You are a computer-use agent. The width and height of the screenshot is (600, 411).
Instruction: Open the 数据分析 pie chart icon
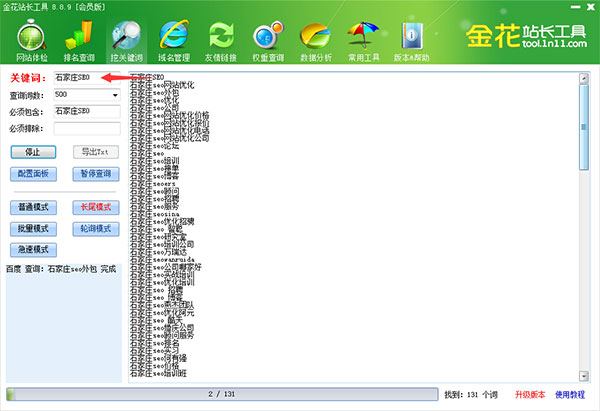[x=316, y=36]
